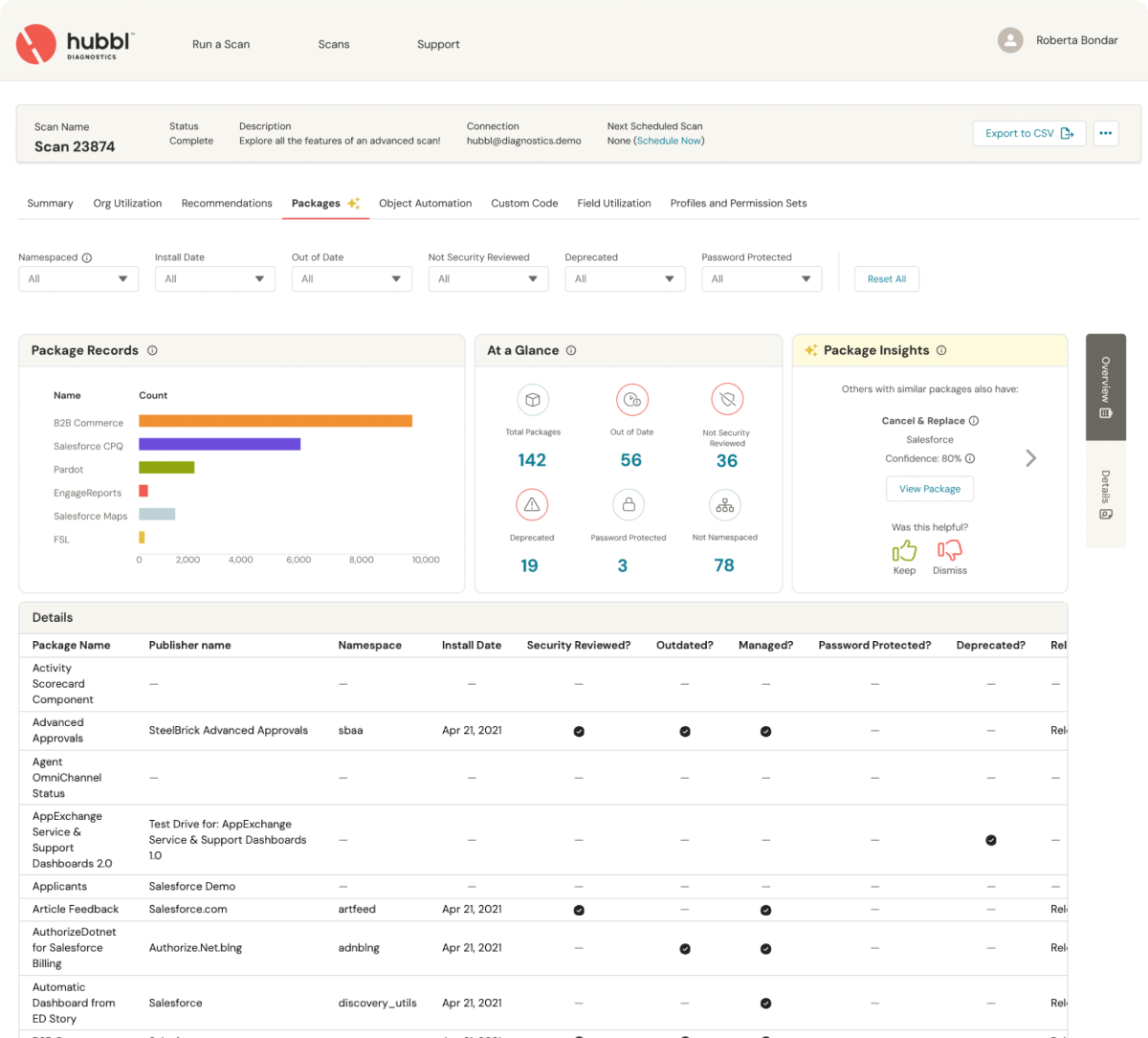Image resolution: width=1148 pixels, height=1038 pixels.
Task: Open Scans in top navigation
Action: point(334,44)
